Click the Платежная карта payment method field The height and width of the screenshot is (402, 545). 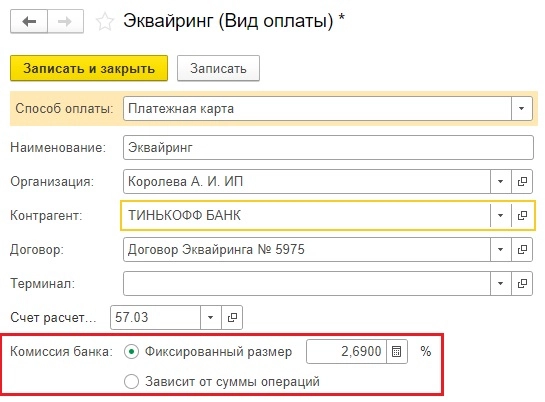click(x=317, y=109)
